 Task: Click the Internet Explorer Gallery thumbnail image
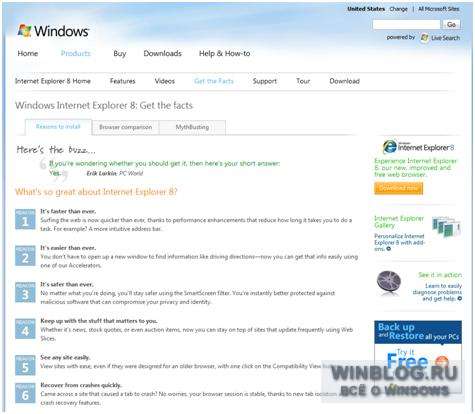(x=446, y=227)
